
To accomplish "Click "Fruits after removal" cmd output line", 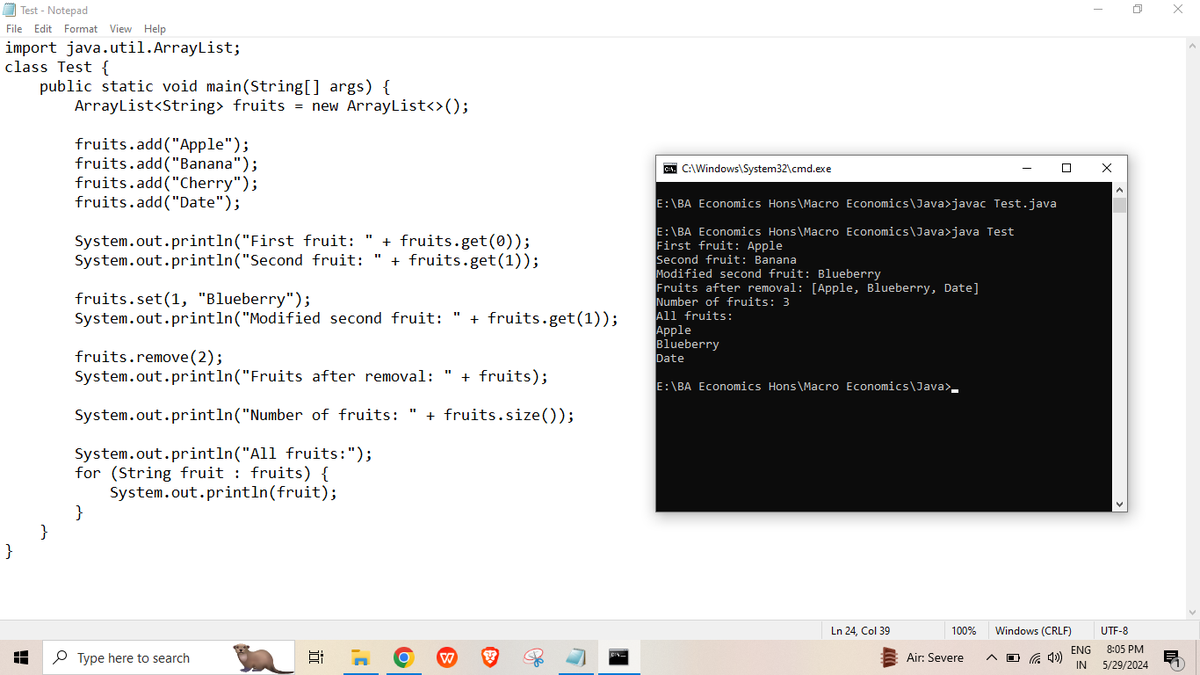I will coord(818,288).
